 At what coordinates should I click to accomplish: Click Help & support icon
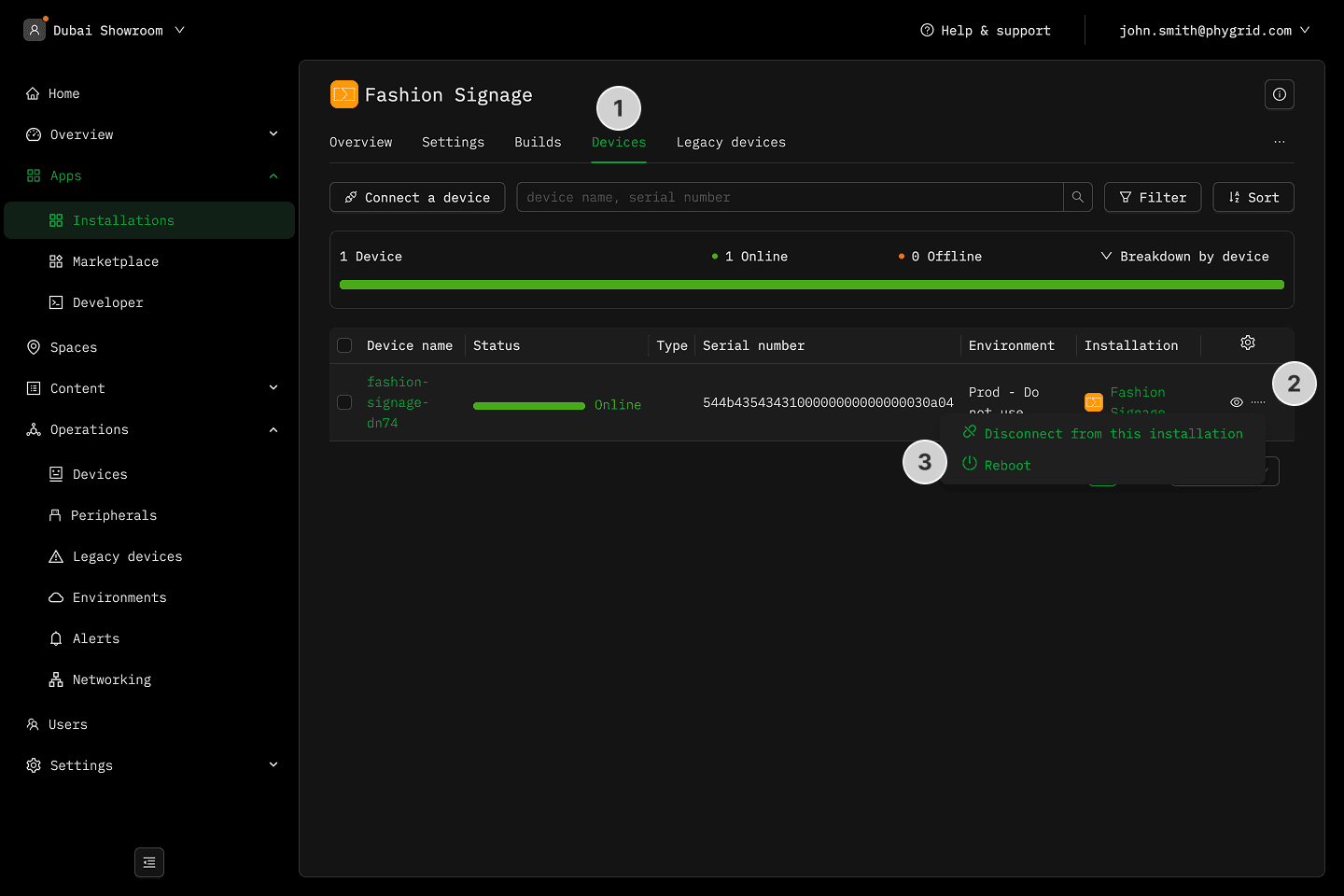click(x=927, y=30)
